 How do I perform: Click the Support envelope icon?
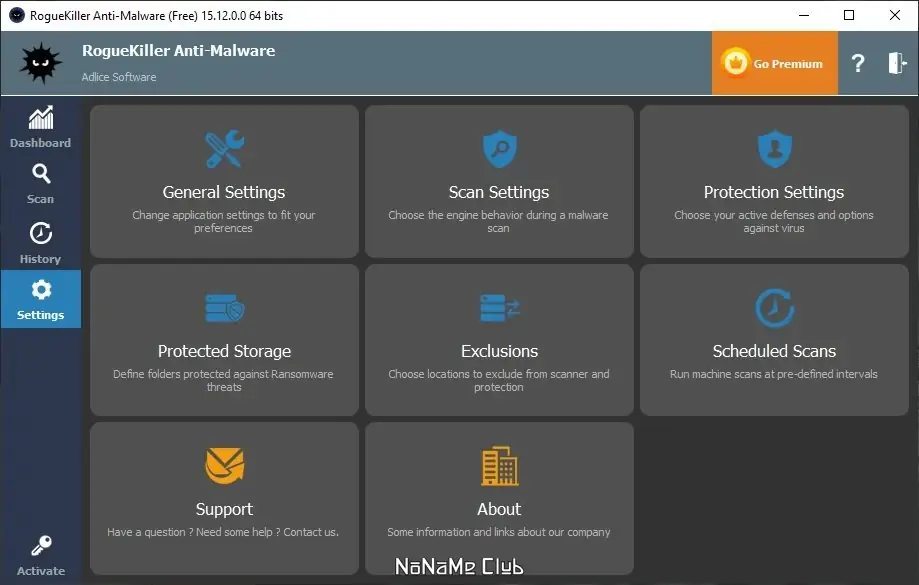pos(224,466)
